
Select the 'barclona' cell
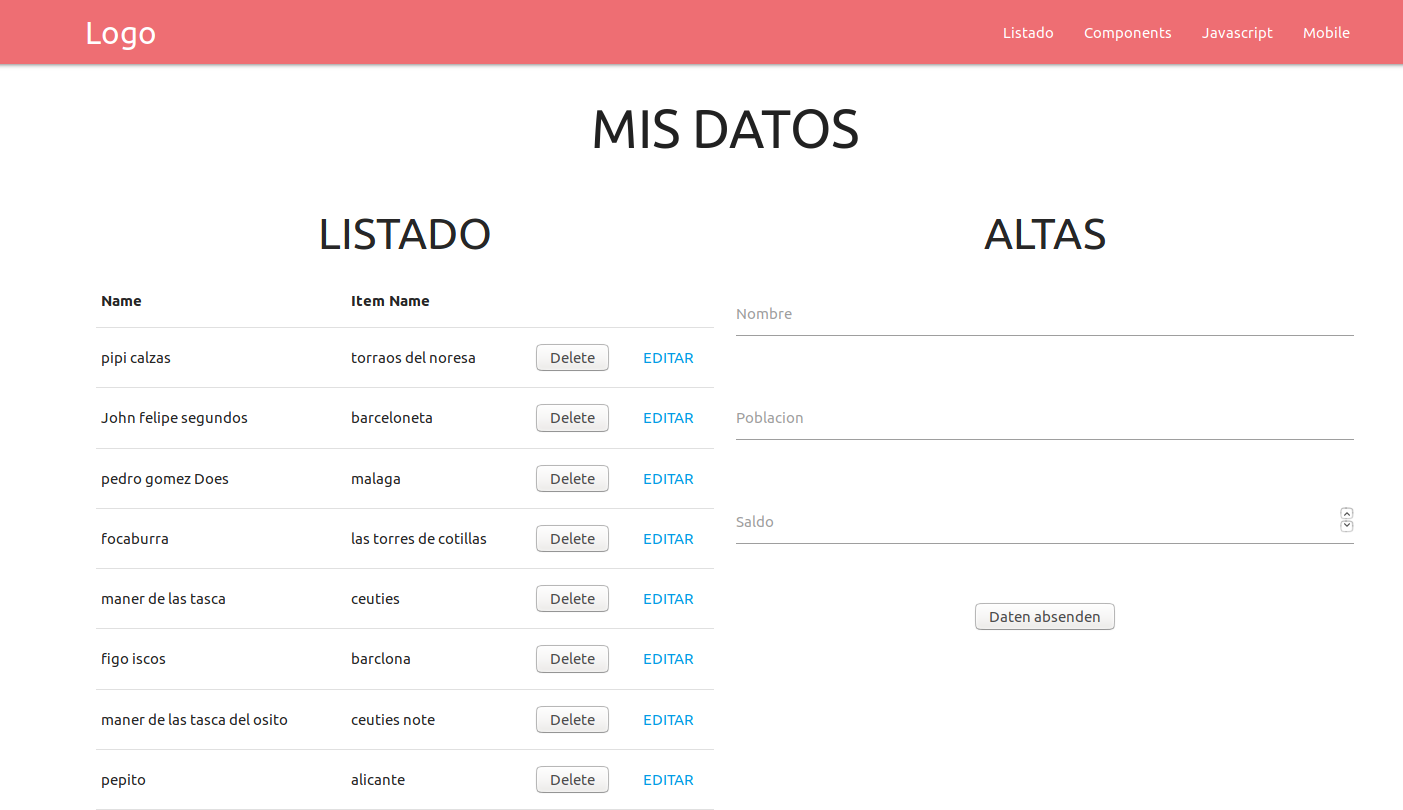pyautogui.click(x=381, y=659)
